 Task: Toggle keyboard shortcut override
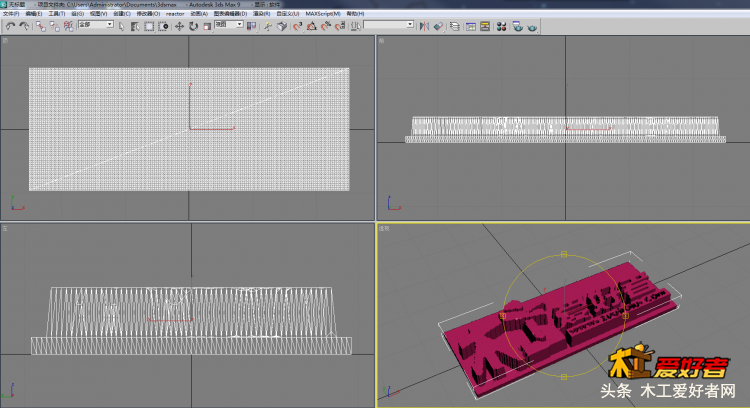[282, 26]
